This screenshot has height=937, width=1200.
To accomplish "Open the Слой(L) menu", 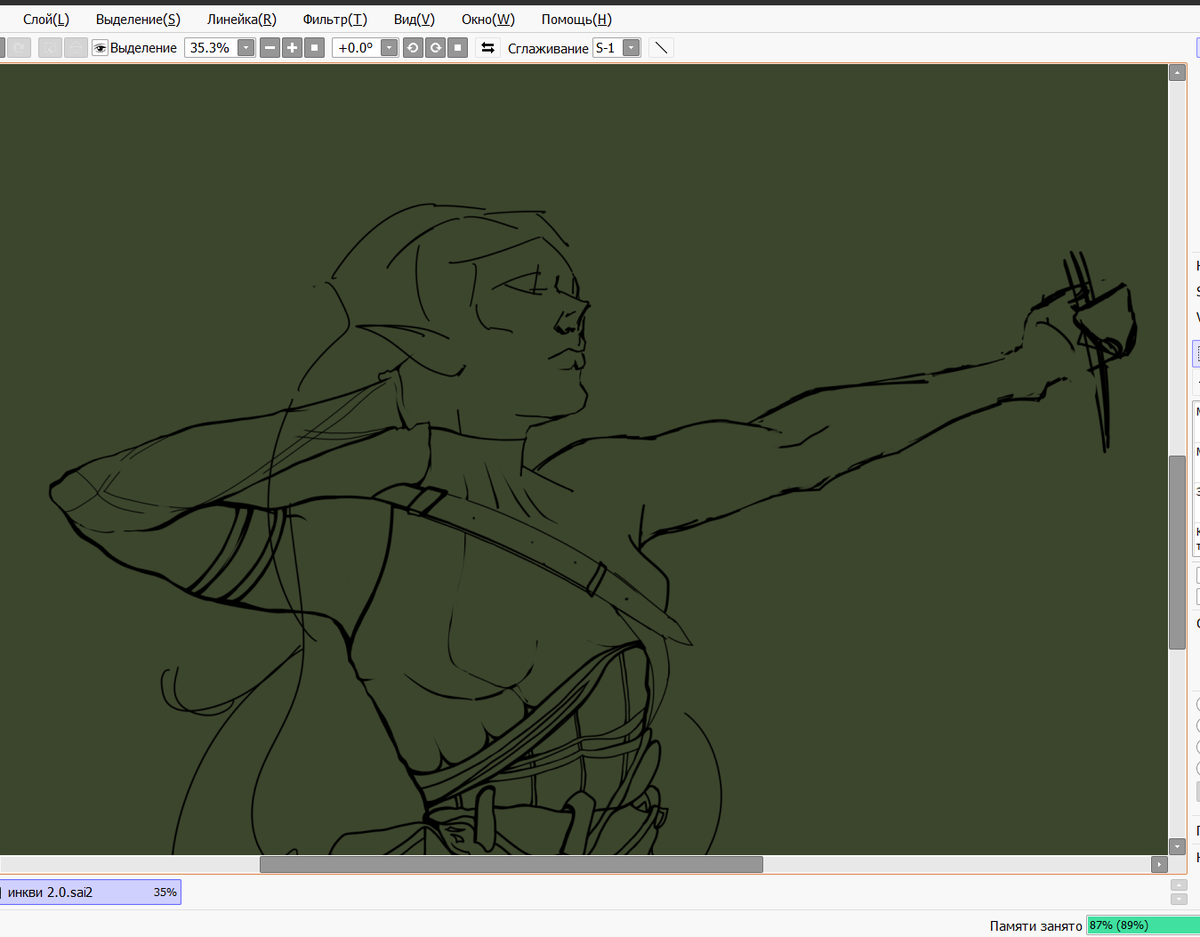I will tap(46, 19).
